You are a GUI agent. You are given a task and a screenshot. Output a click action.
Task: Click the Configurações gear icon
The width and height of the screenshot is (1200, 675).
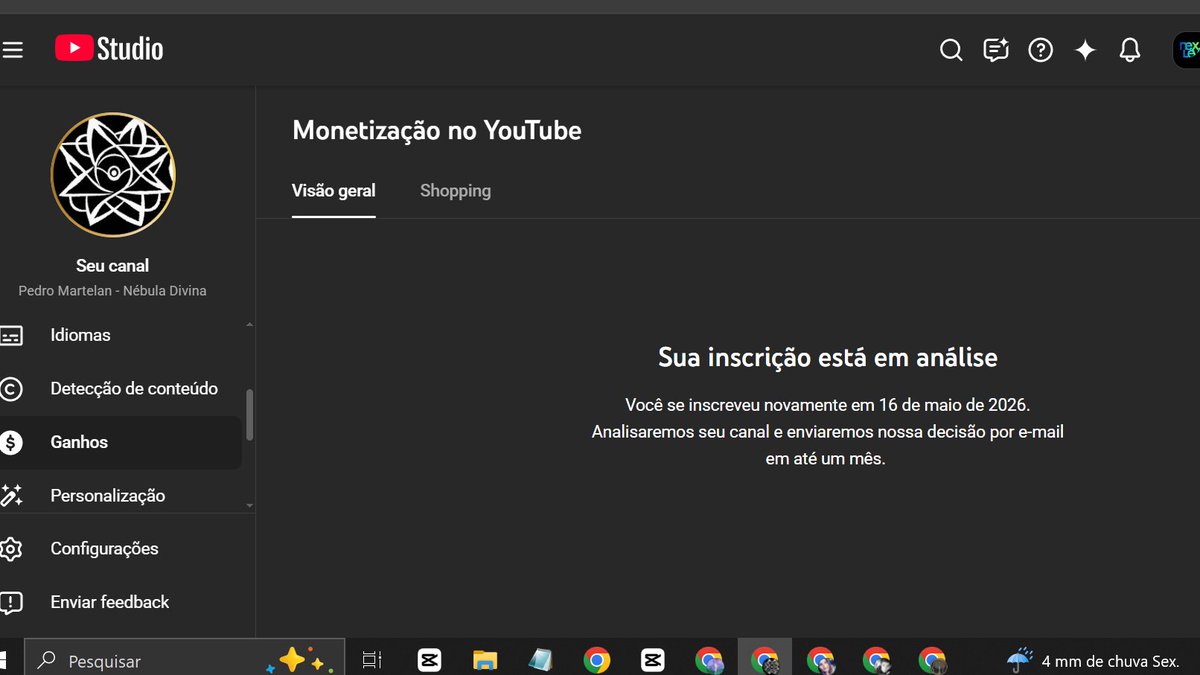(11, 549)
